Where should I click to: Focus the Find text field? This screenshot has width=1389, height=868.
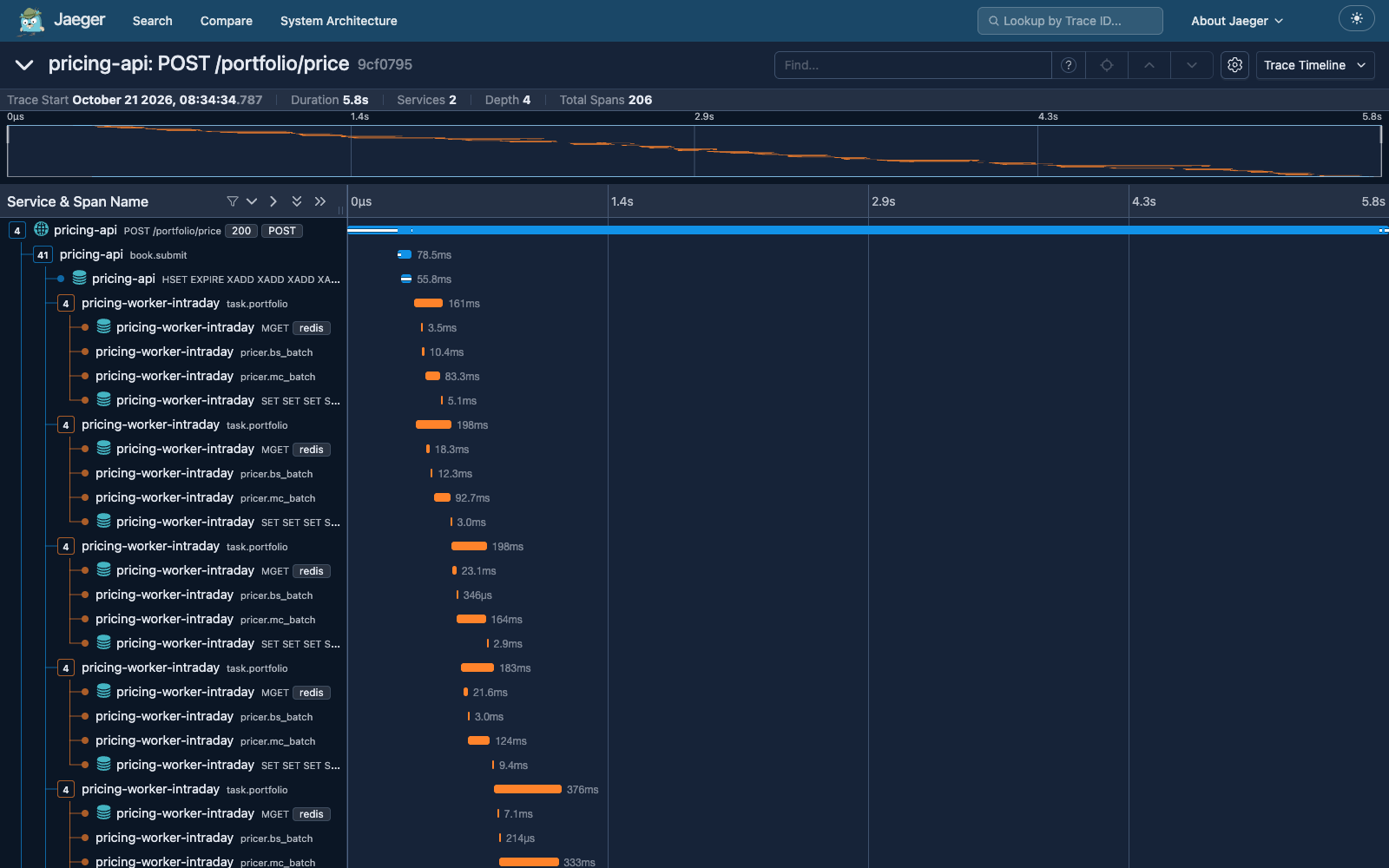tap(912, 65)
